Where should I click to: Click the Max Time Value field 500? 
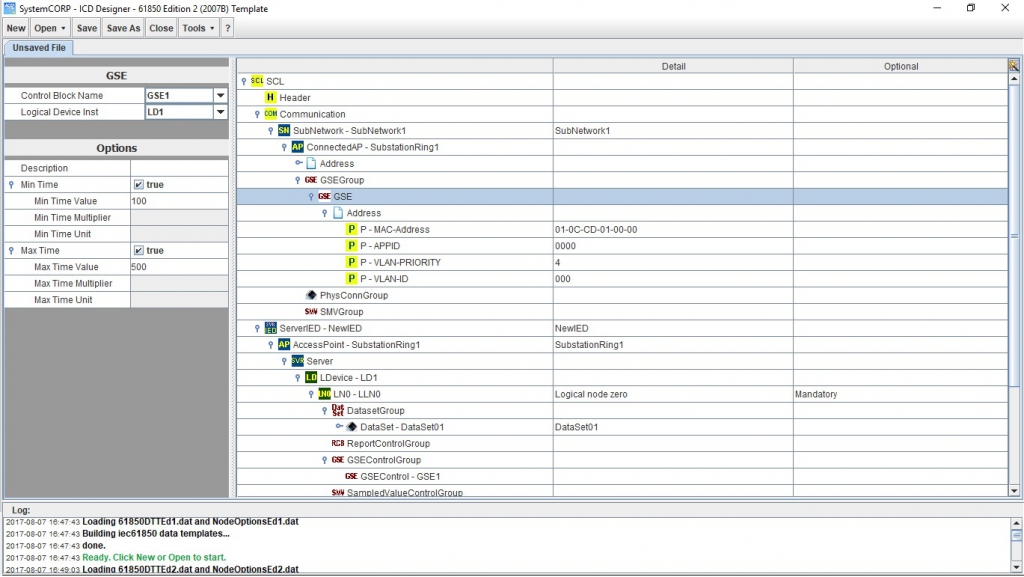pyautogui.click(x=179, y=267)
